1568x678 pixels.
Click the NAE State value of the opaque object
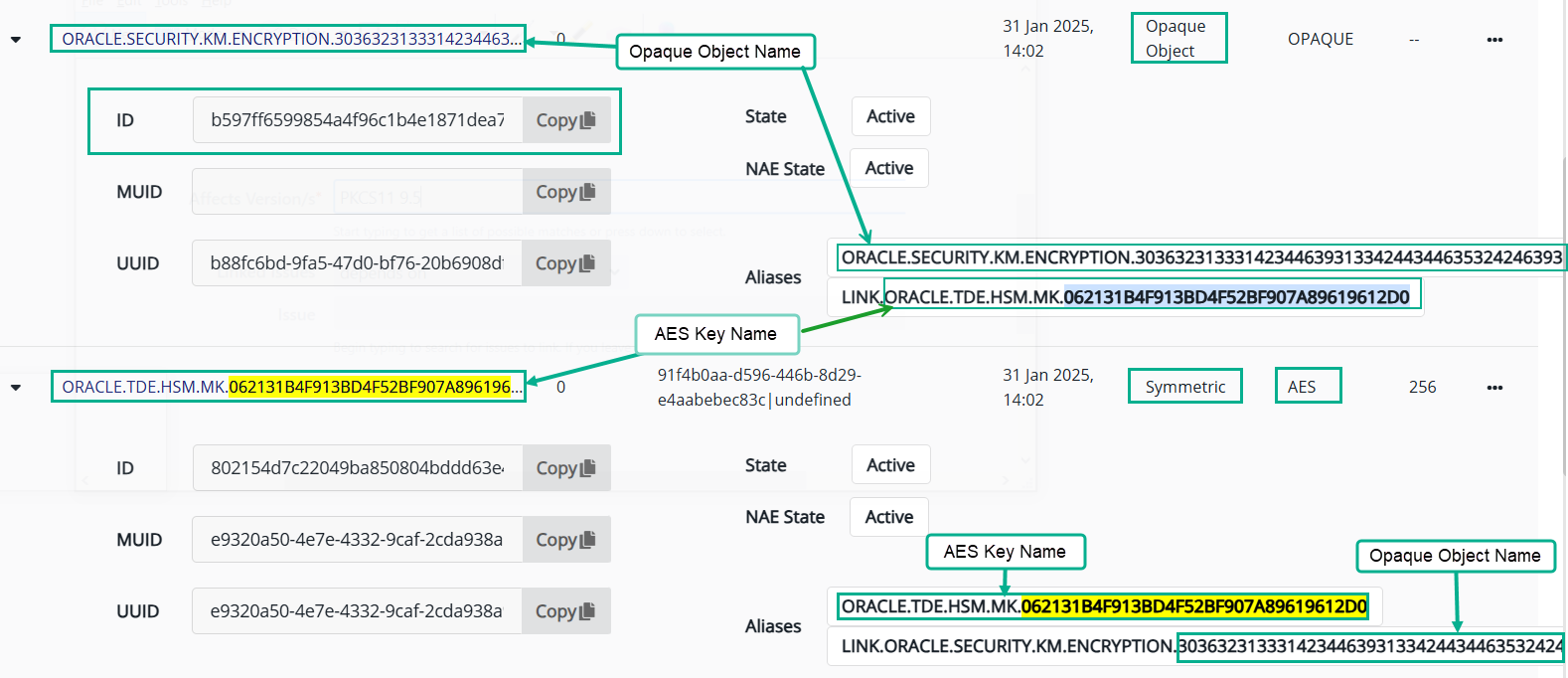[x=888, y=168]
